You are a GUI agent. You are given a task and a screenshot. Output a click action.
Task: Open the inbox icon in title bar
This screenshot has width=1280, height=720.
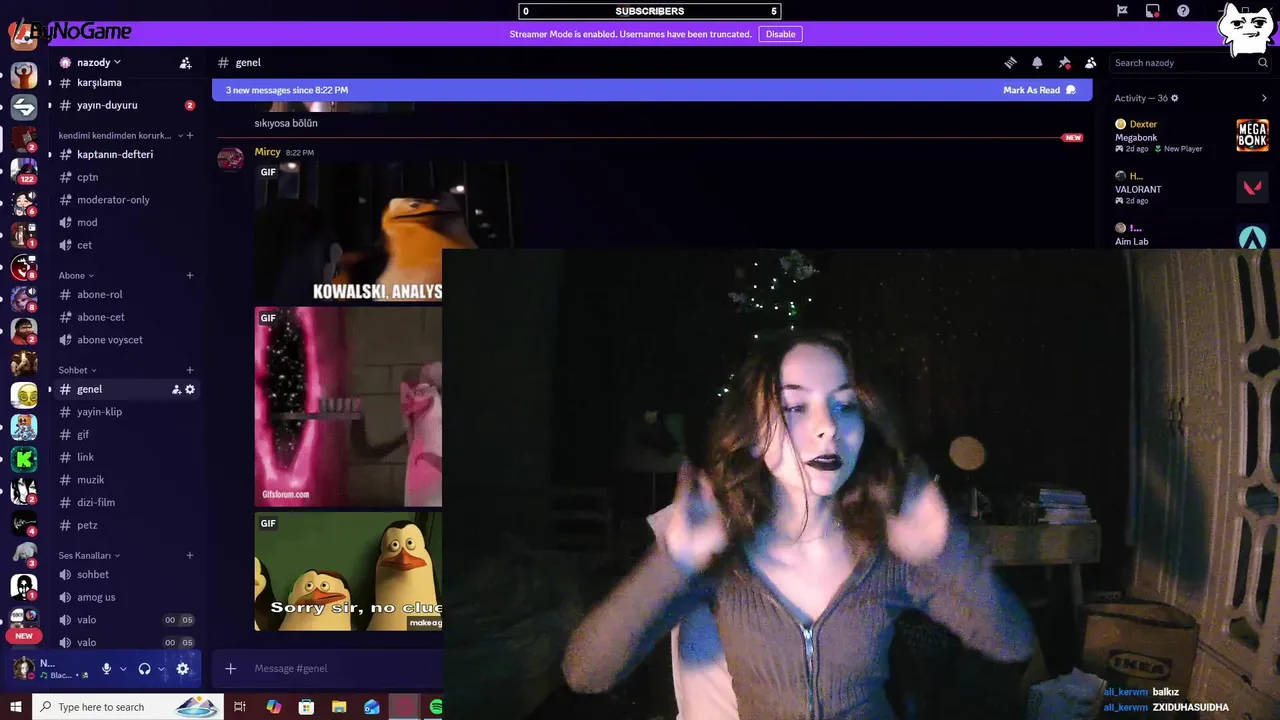click(1153, 11)
